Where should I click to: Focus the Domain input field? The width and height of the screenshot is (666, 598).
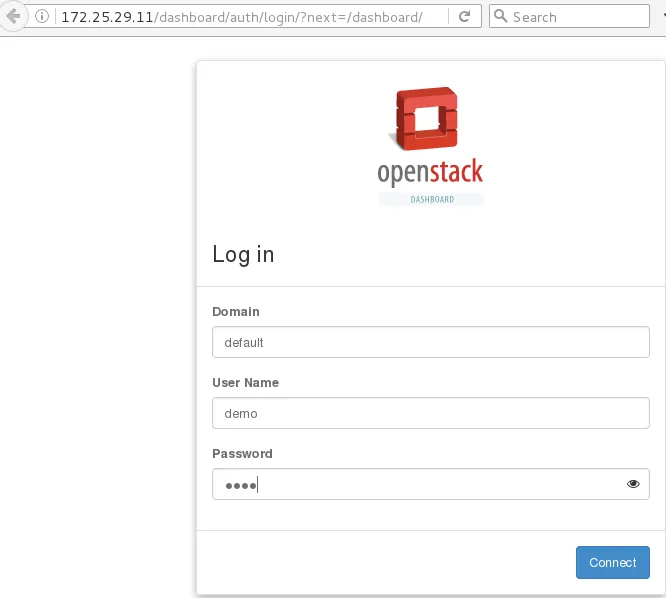tap(431, 342)
